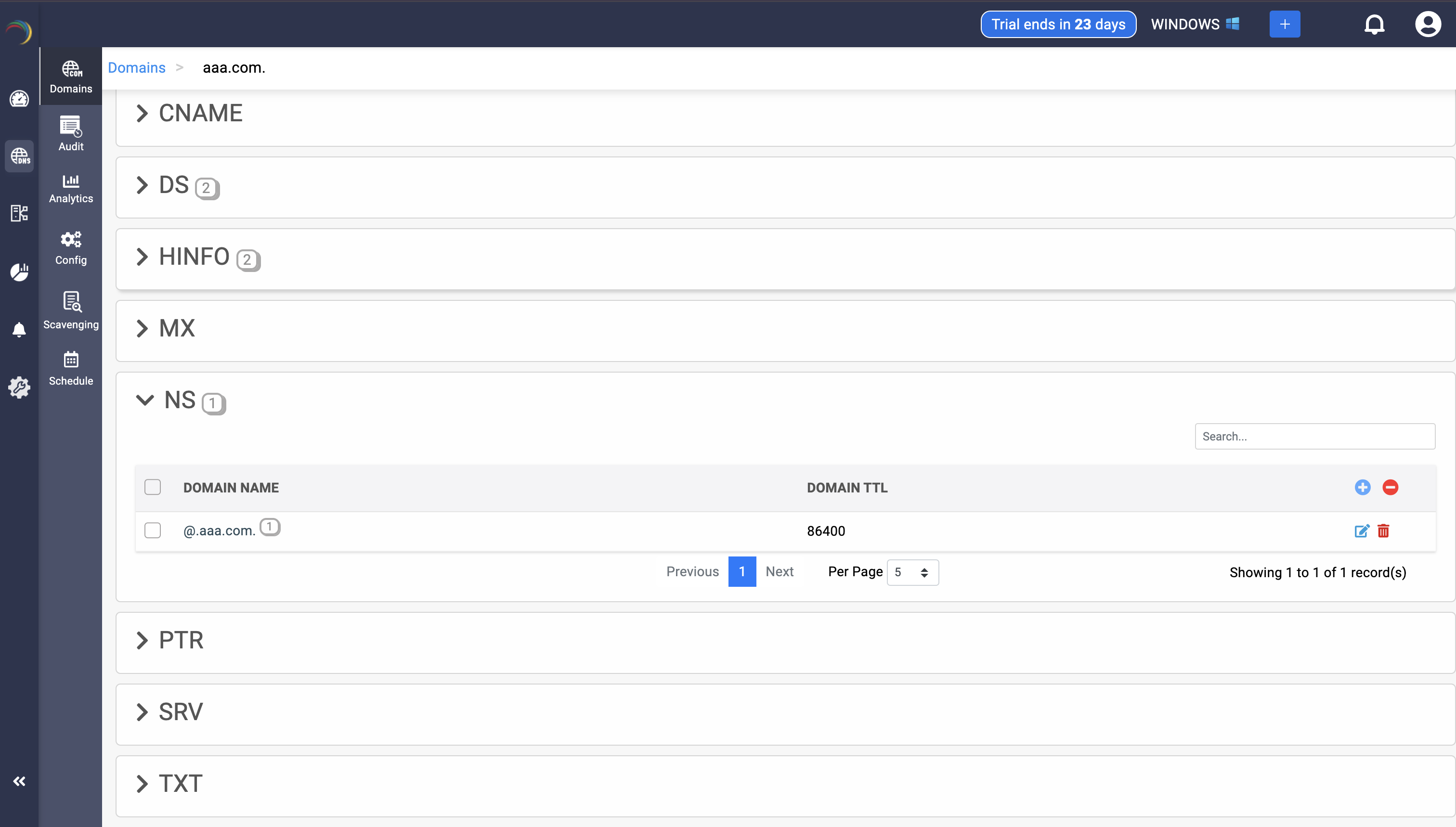Select all records via the header checkbox
The height and width of the screenshot is (827, 1456).
[152, 487]
